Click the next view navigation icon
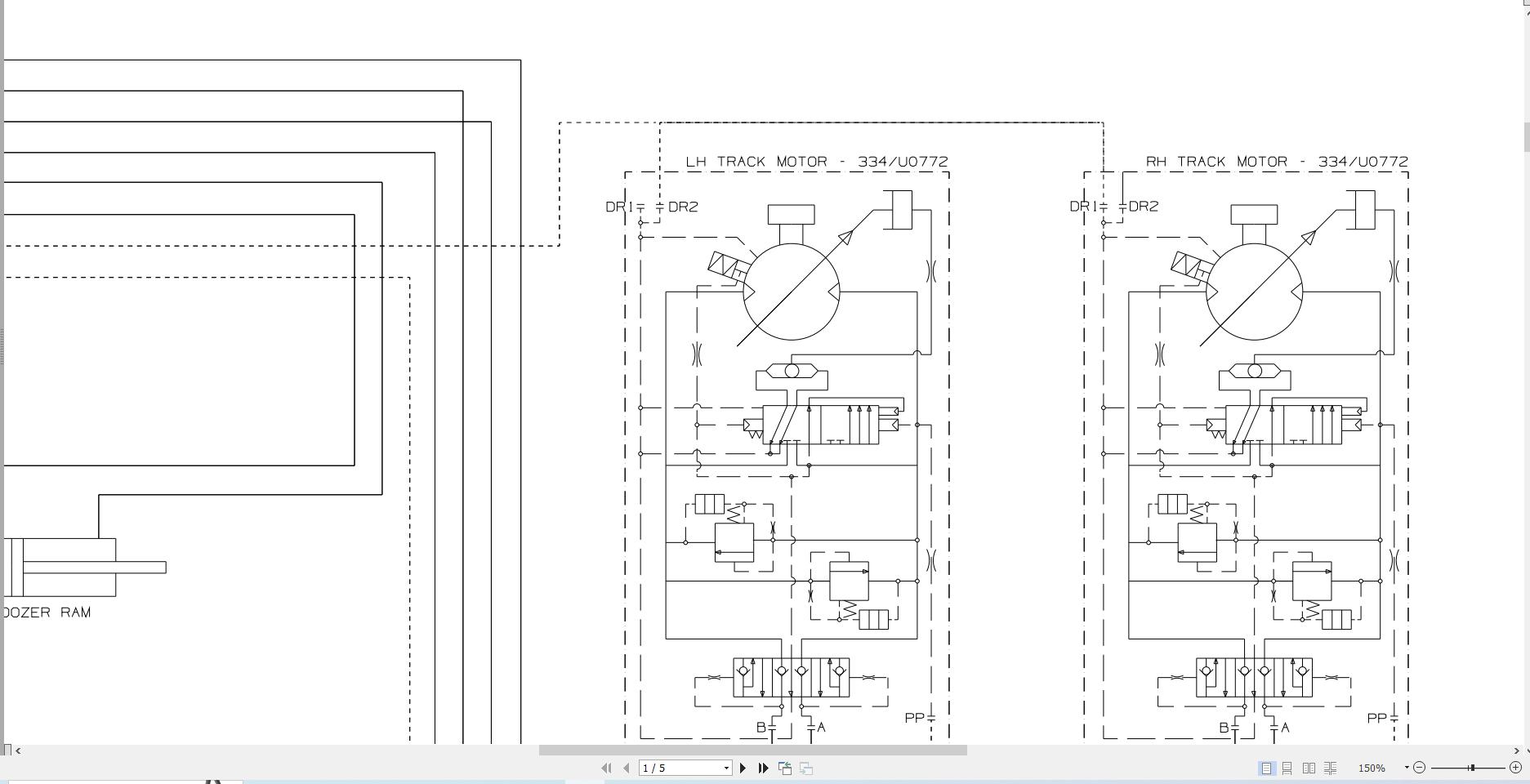 pyautogui.click(x=806, y=768)
